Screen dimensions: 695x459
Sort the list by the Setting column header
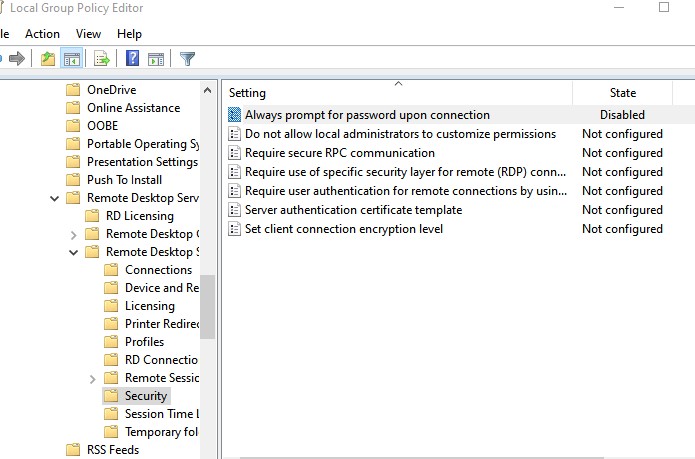396,93
